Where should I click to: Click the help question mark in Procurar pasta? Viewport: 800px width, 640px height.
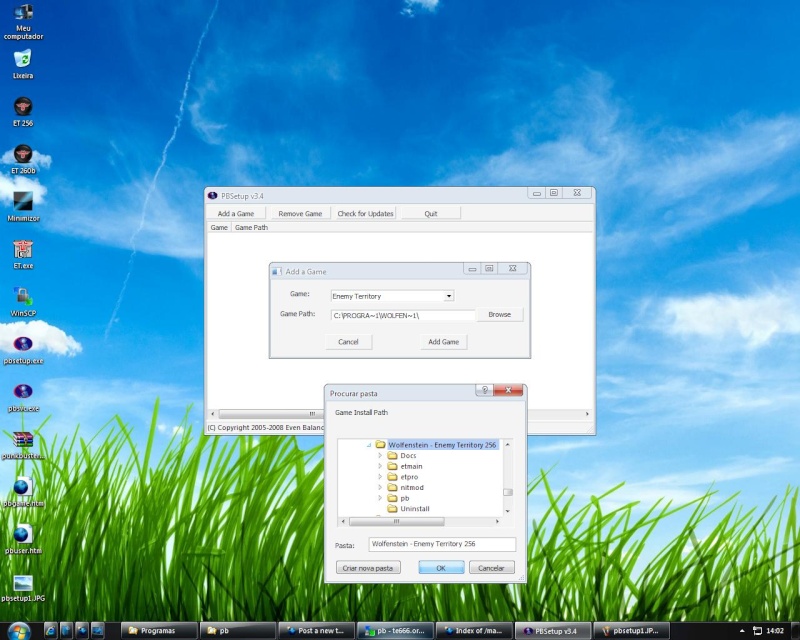coord(485,390)
